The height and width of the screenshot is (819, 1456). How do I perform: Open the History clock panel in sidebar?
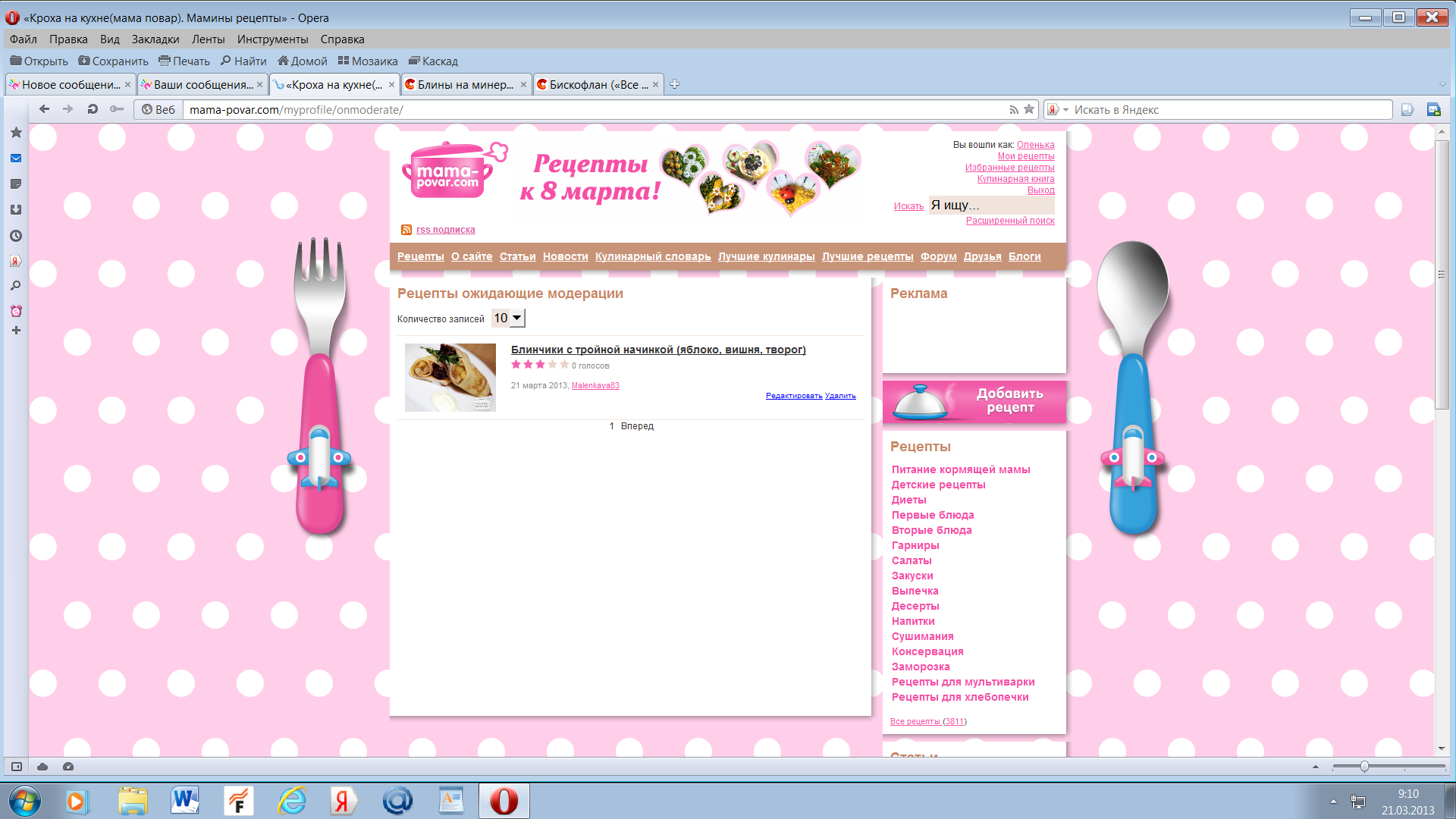click(x=16, y=236)
